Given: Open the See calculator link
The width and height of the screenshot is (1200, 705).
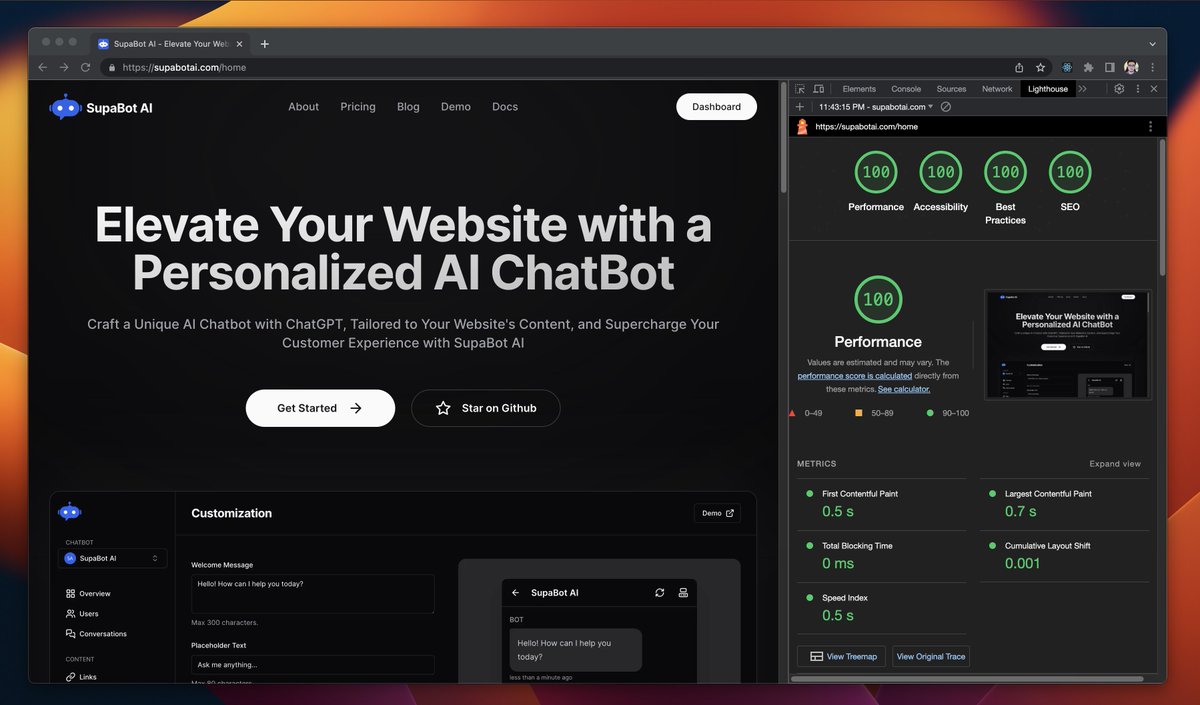Looking at the screenshot, I should [x=904, y=389].
